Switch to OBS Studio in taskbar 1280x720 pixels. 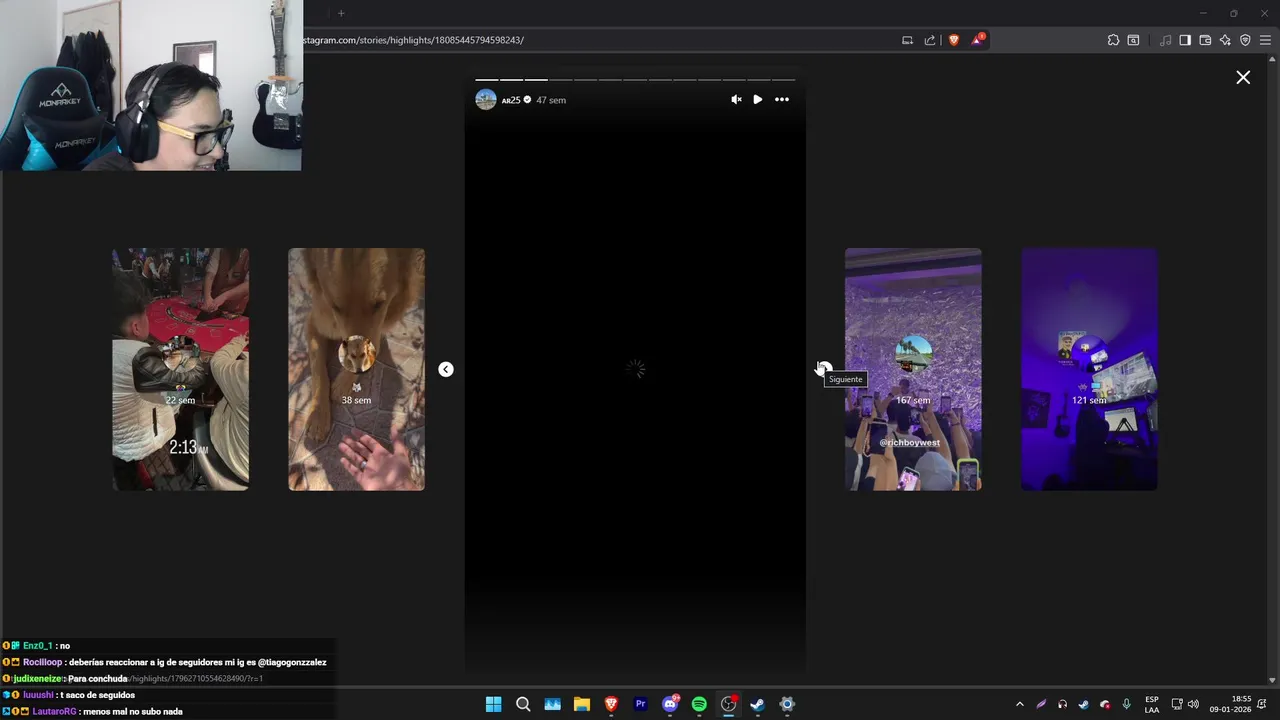(729, 704)
